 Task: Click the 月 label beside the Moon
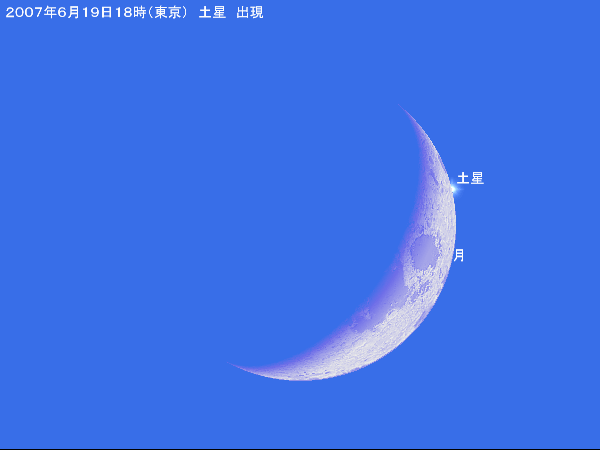click(459, 255)
